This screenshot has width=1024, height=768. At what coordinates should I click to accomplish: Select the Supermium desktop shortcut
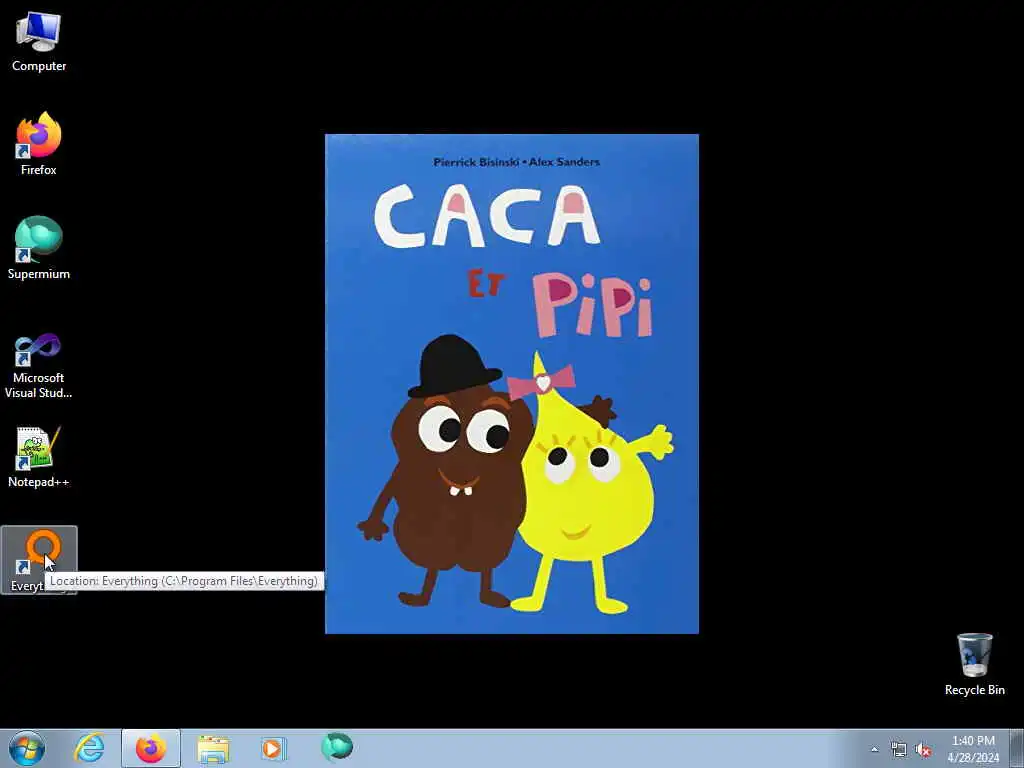pyautogui.click(x=39, y=248)
